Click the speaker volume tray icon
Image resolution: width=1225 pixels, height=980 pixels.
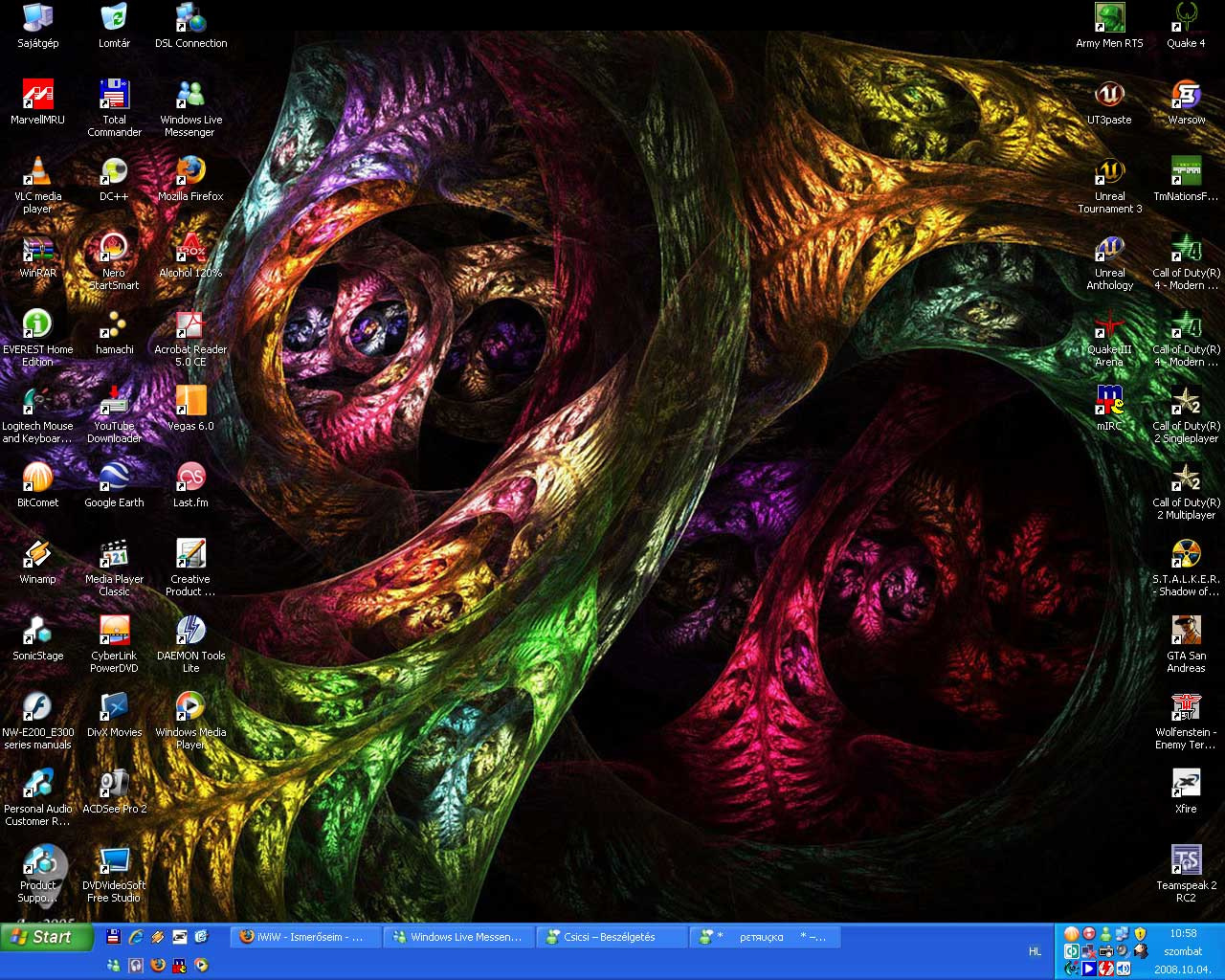click(x=1124, y=969)
